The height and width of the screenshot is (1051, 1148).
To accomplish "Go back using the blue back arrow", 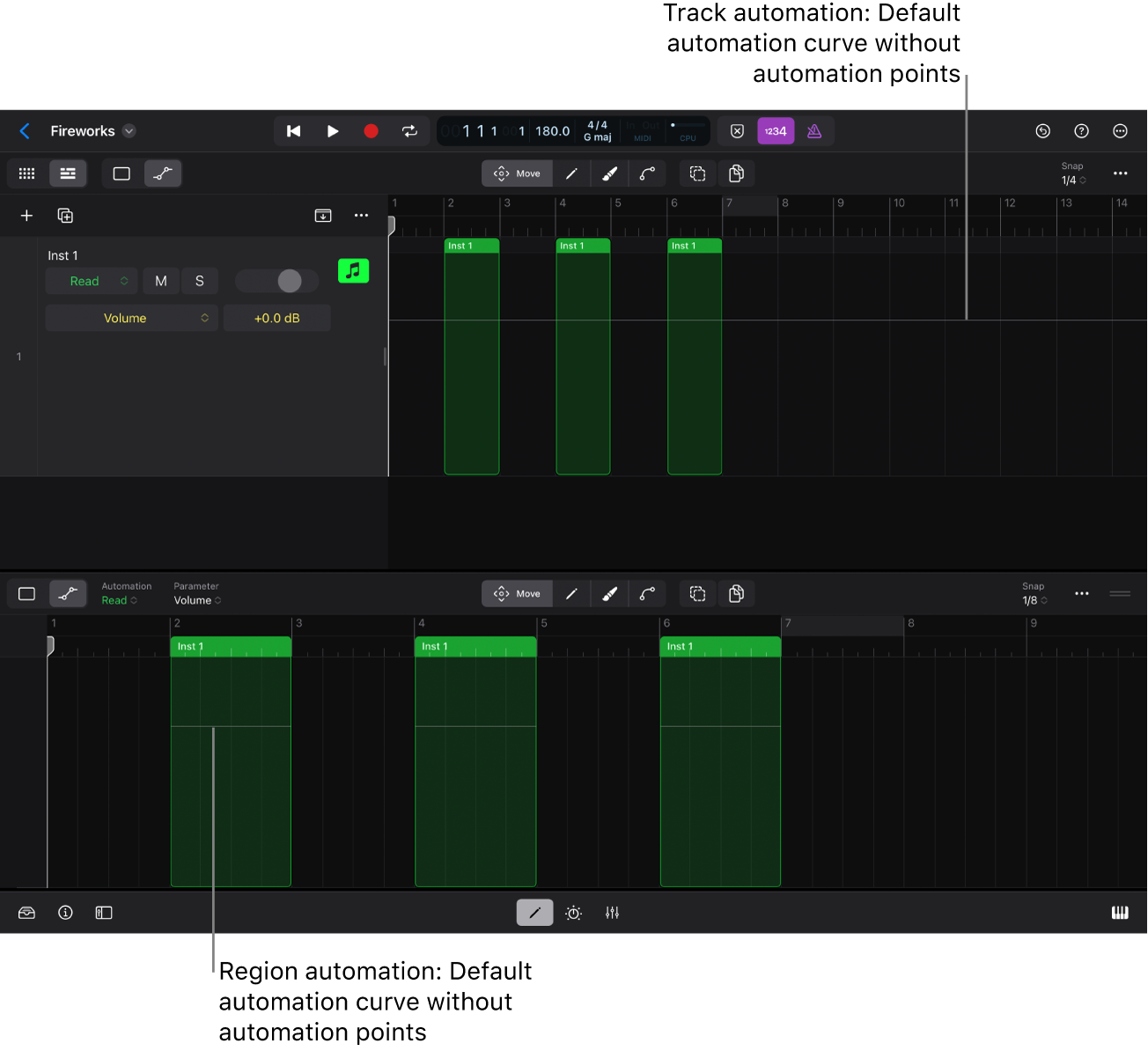I will 25,131.
